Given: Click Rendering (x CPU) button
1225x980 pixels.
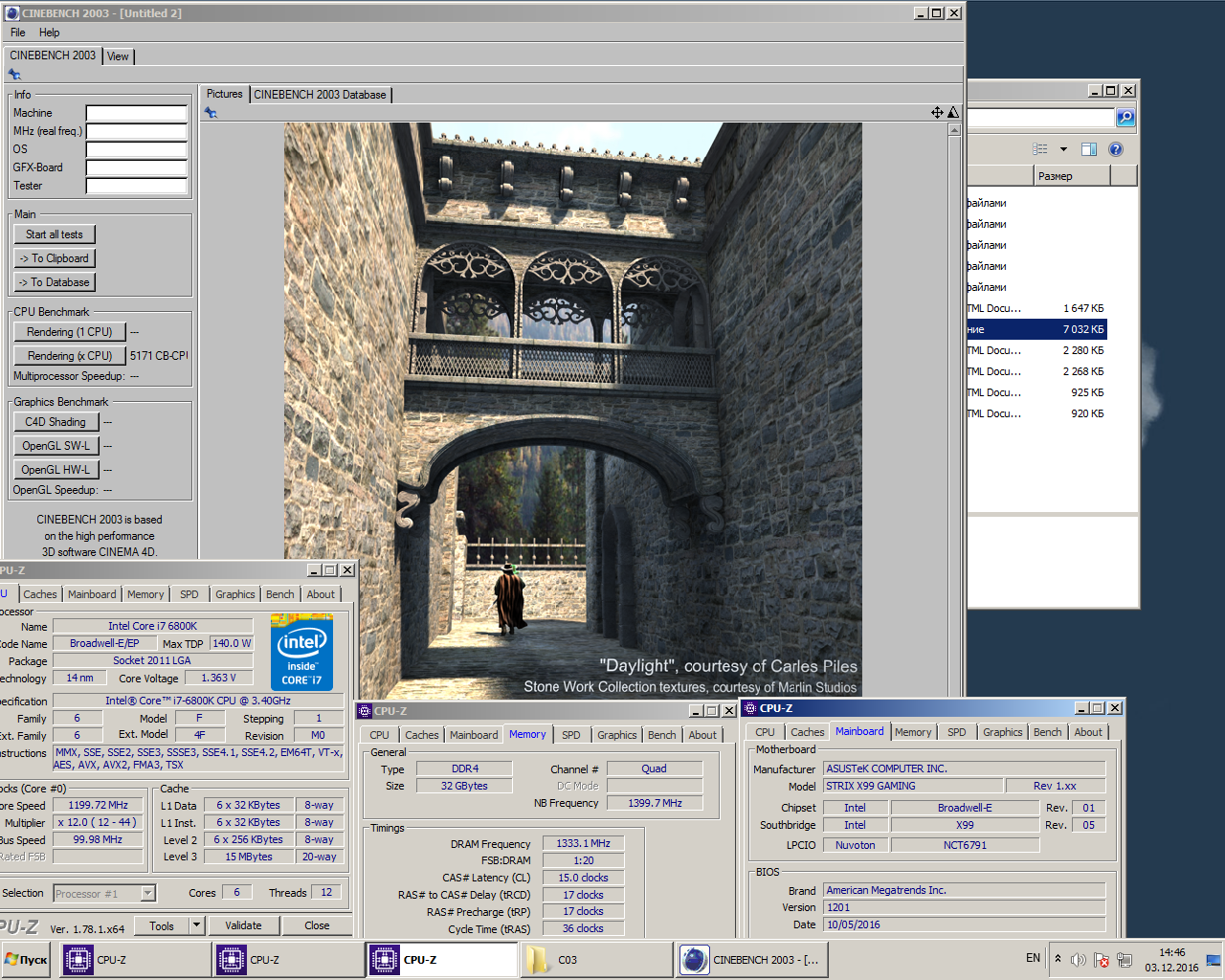Looking at the screenshot, I should [70, 356].
